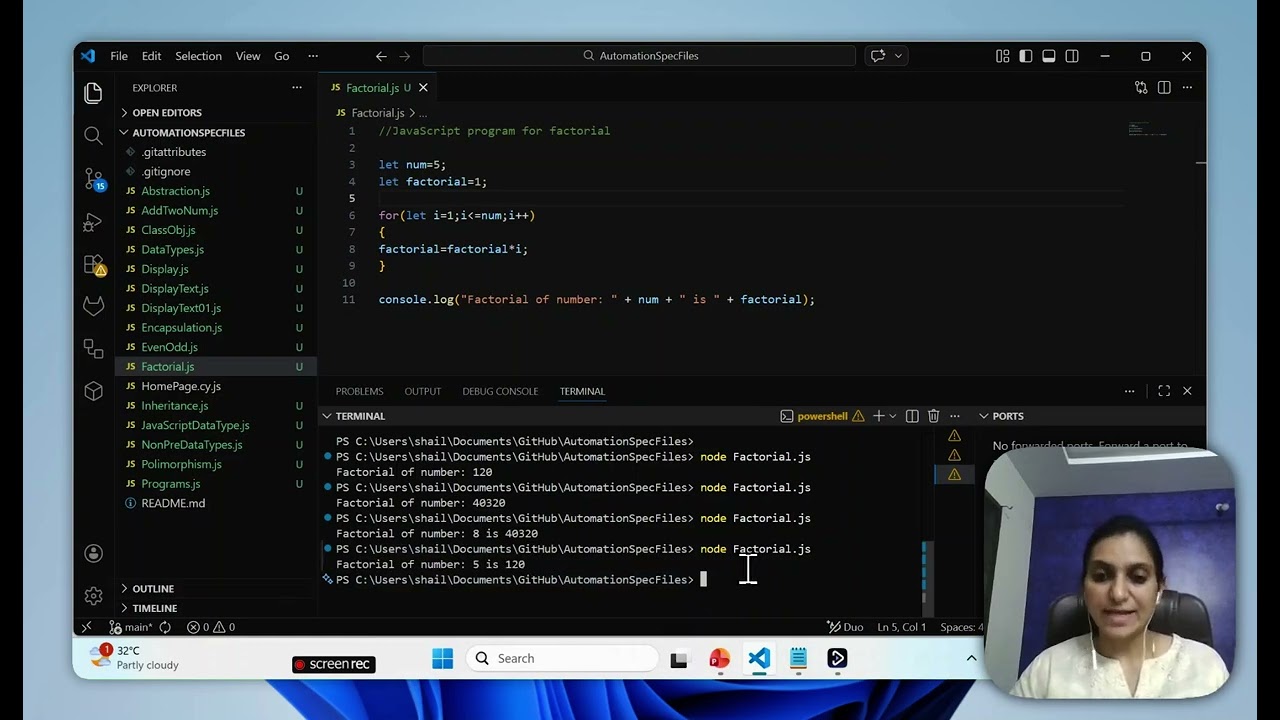
Task: Synchronize changes via the status bar sync icon
Action: [x=165, y=627]
